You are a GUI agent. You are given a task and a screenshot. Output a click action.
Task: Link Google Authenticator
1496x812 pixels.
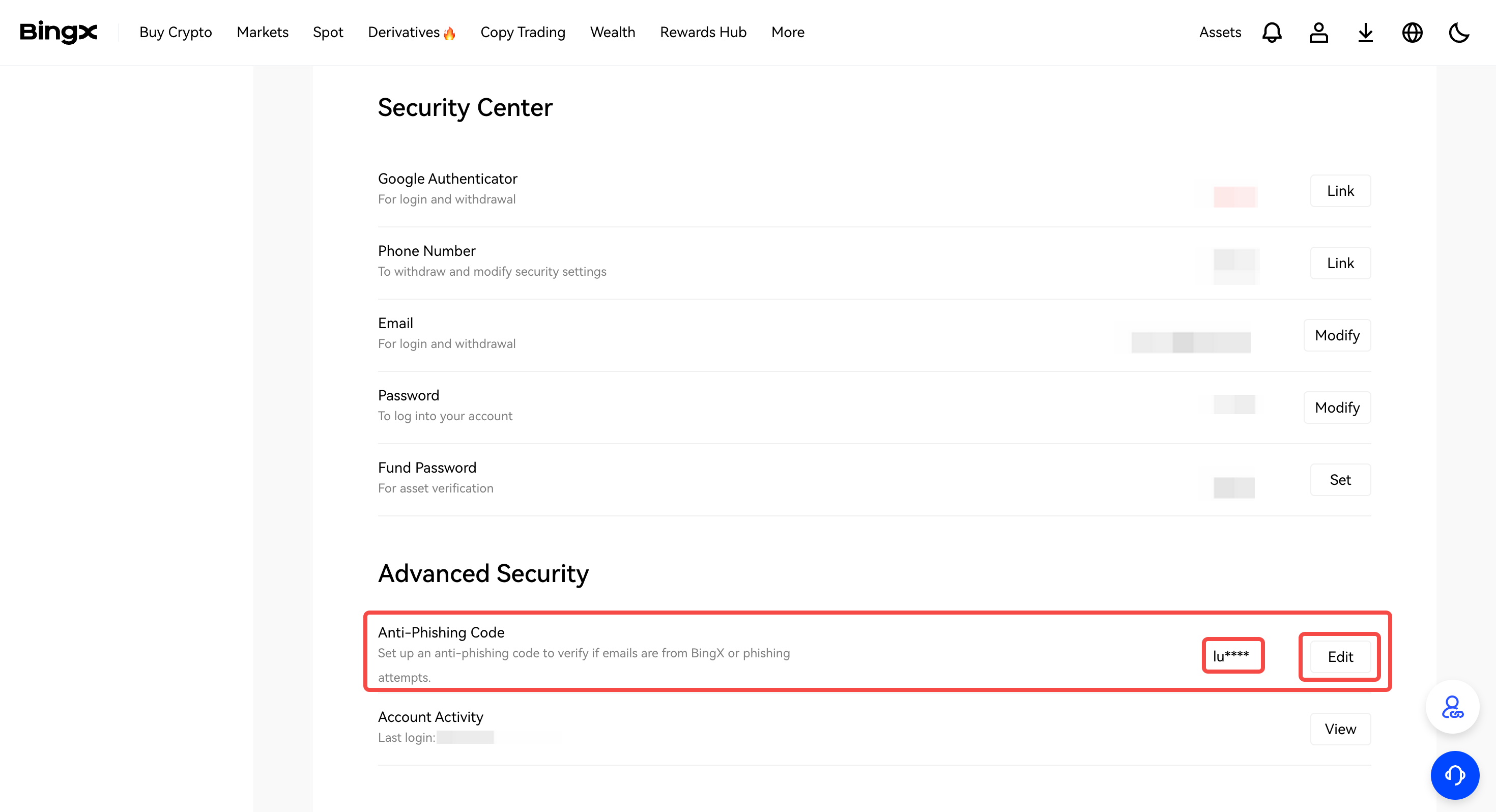coord(1340,191)
